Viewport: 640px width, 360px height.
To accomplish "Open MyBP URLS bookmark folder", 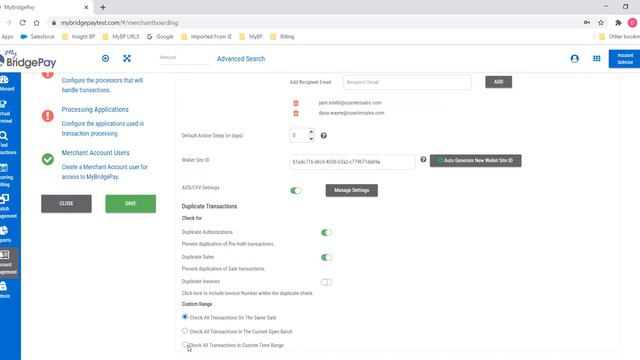I will click(x=121, y=37).
